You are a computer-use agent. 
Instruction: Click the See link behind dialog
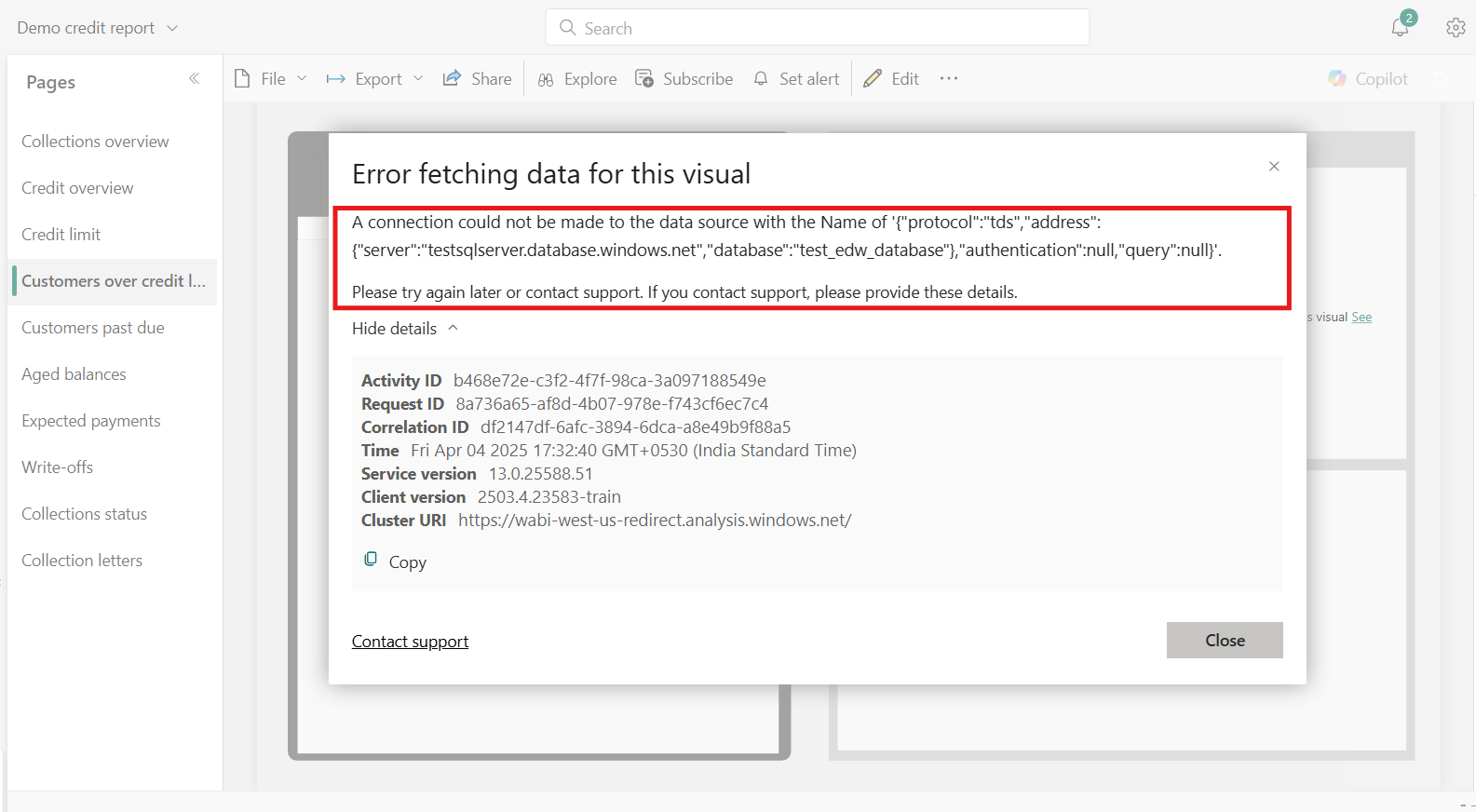pos(1361,317)
